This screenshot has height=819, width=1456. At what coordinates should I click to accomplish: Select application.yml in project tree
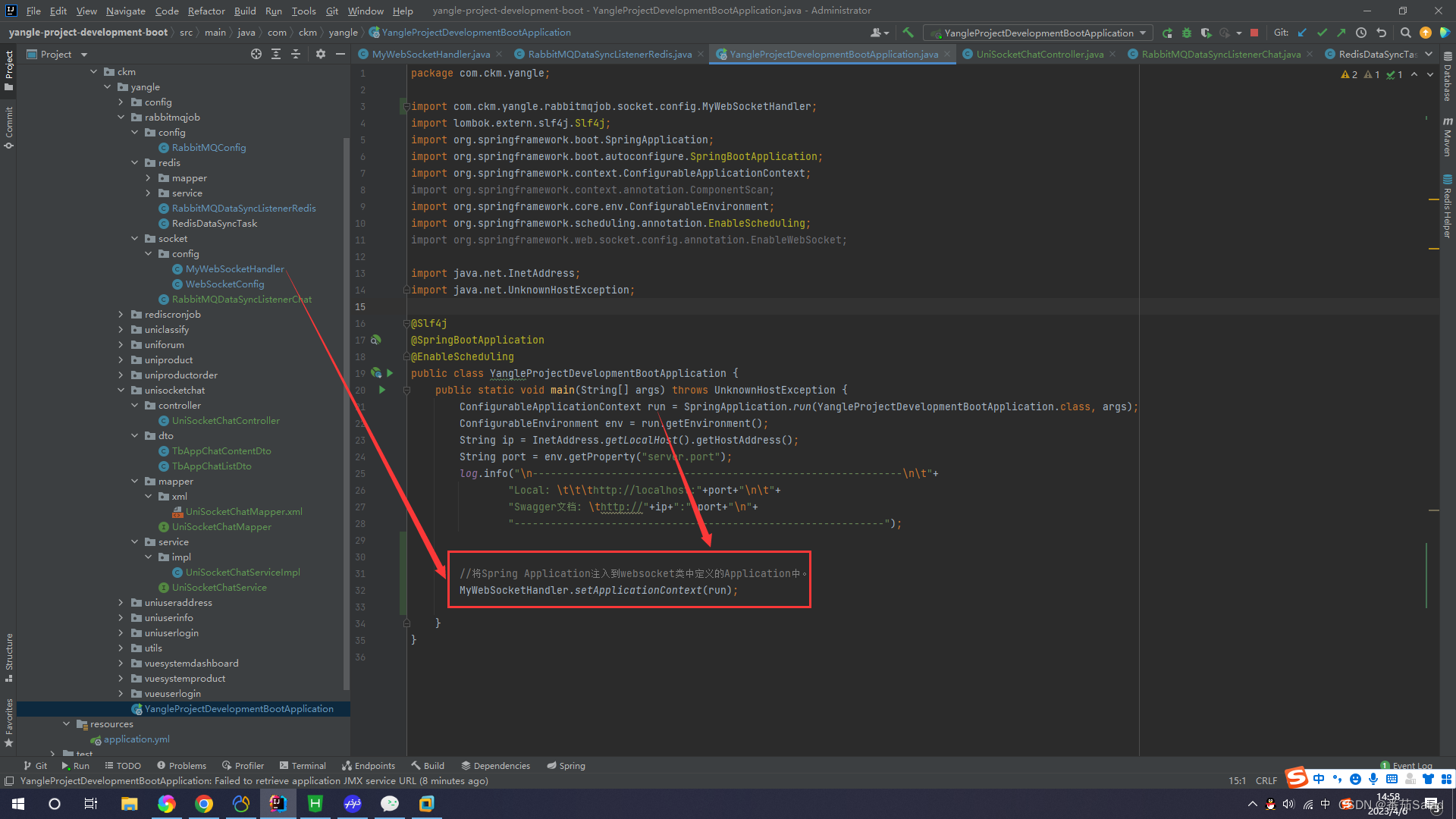tap(136, 739)
